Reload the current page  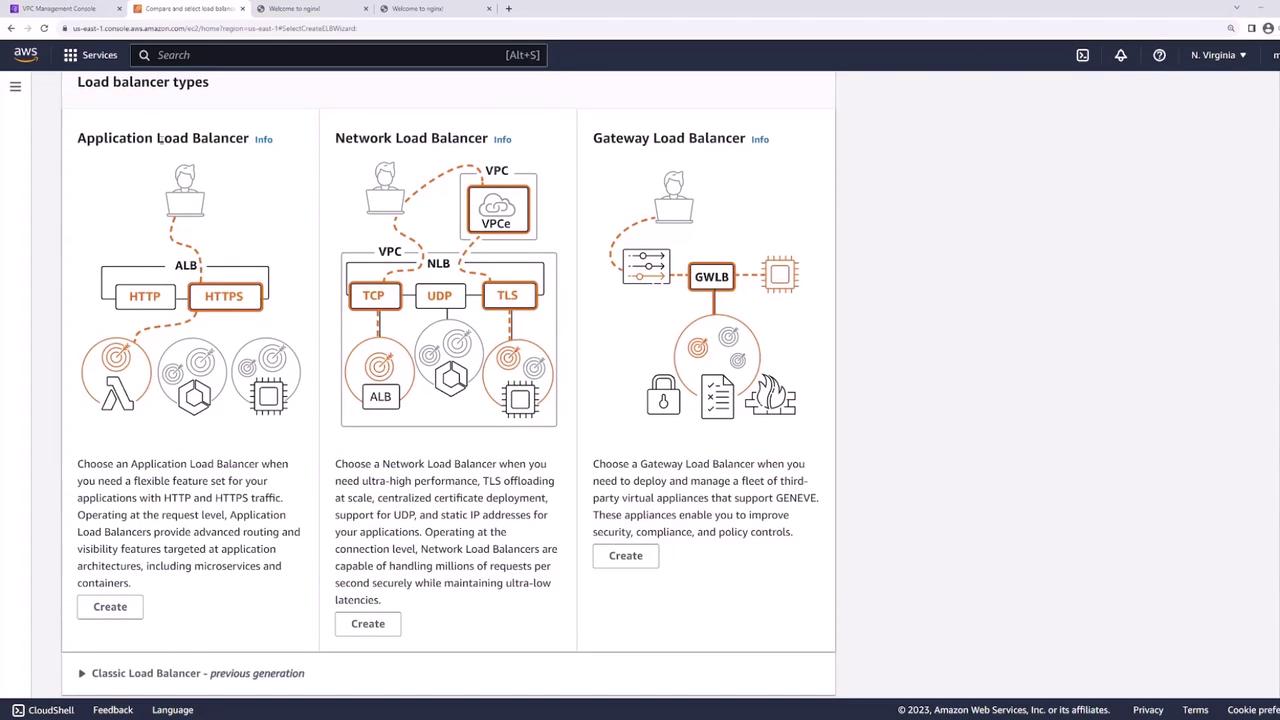[x=44, y=28]
